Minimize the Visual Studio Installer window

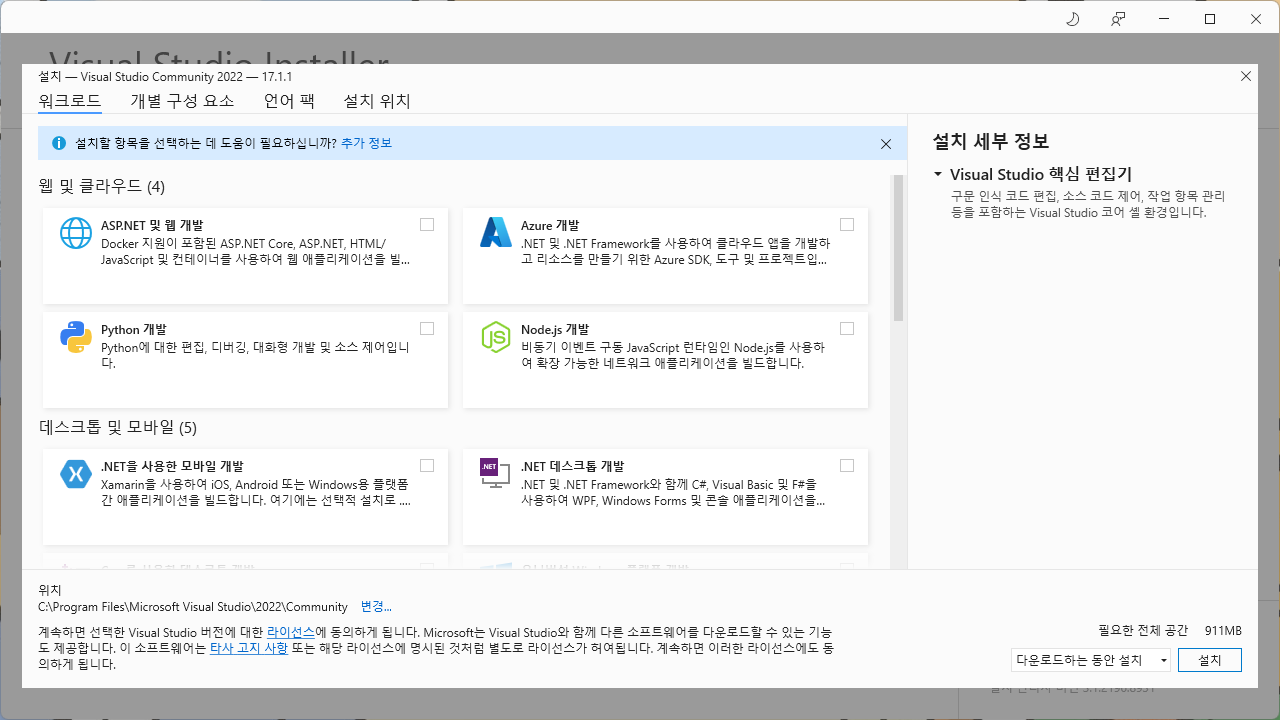point(1164,19)
